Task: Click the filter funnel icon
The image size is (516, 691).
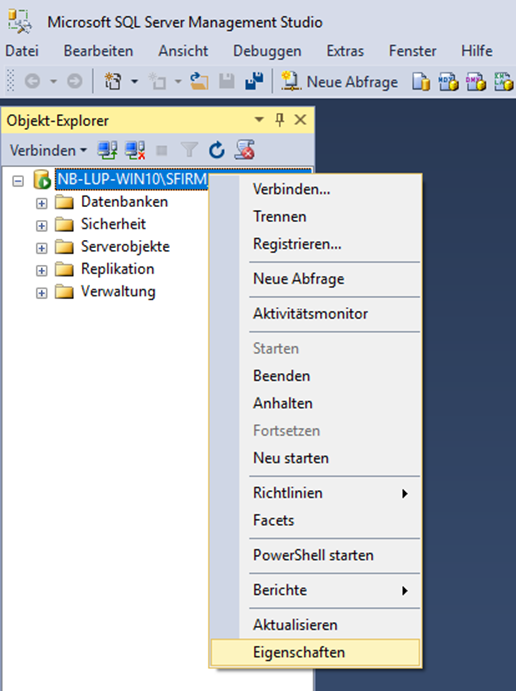Action: coord(189,150)
